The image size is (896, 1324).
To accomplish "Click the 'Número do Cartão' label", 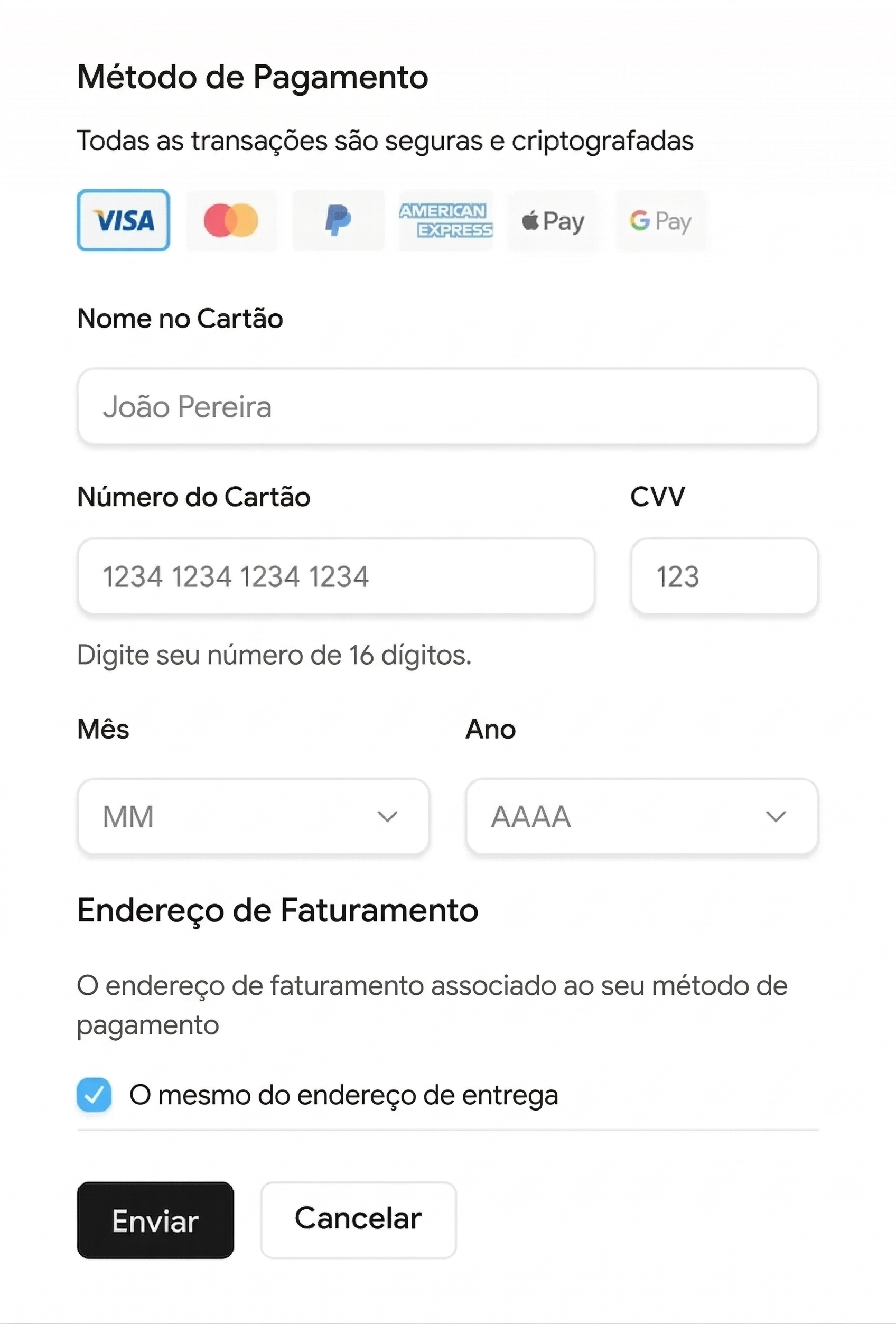I will [194, 496].
